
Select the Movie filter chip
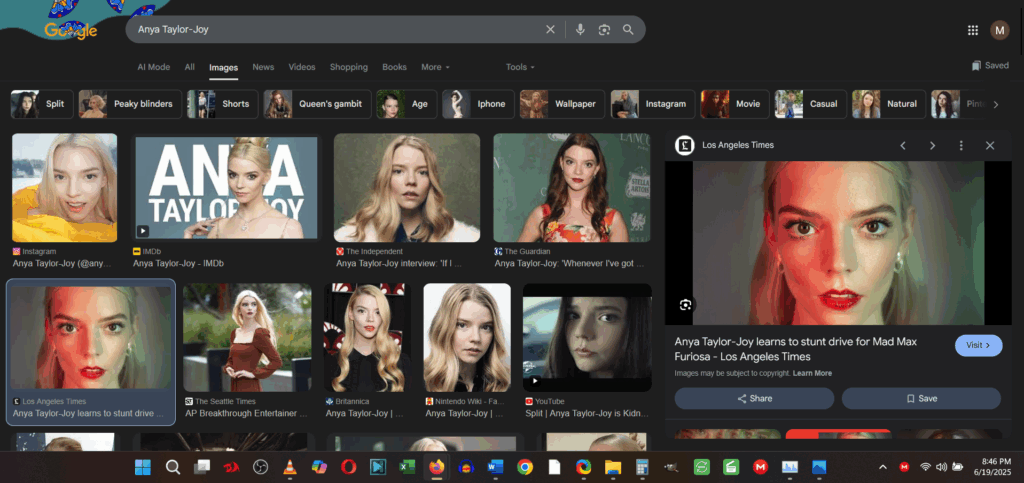(x=735, y=104)
